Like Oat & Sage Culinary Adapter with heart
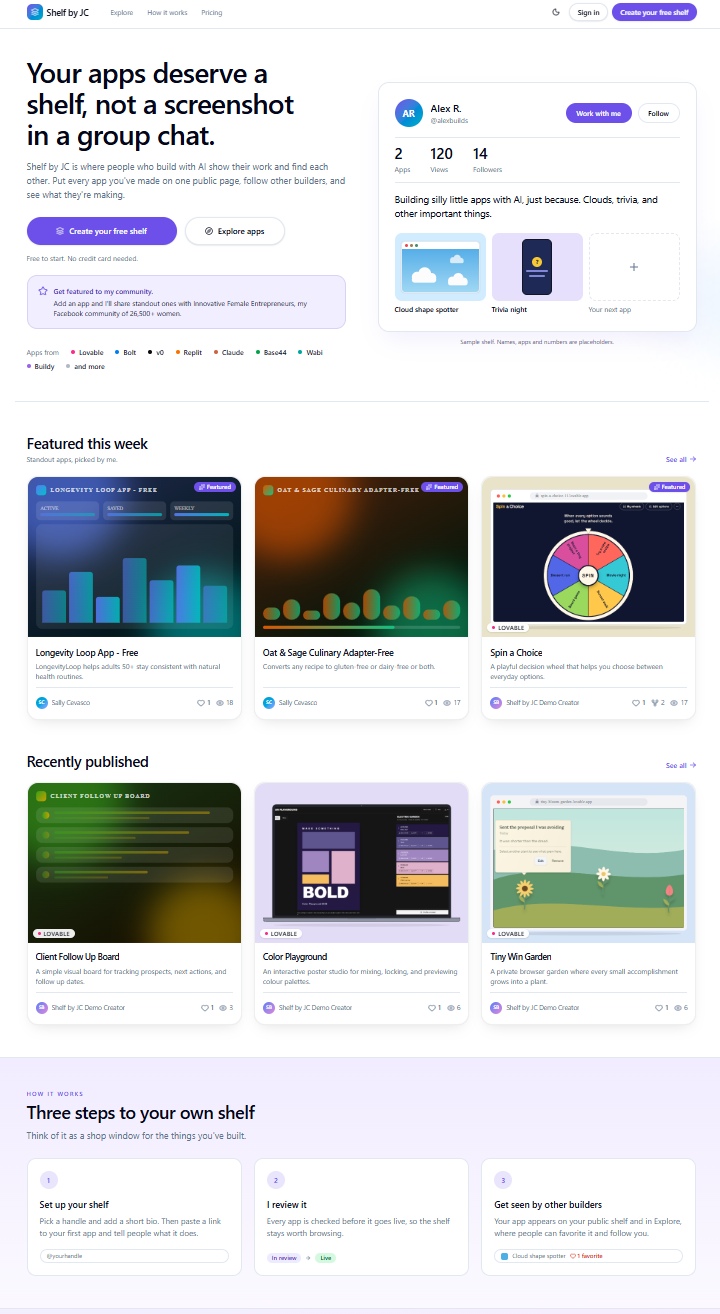Screen dimensions: 720x1314 [x=429, y=703]
